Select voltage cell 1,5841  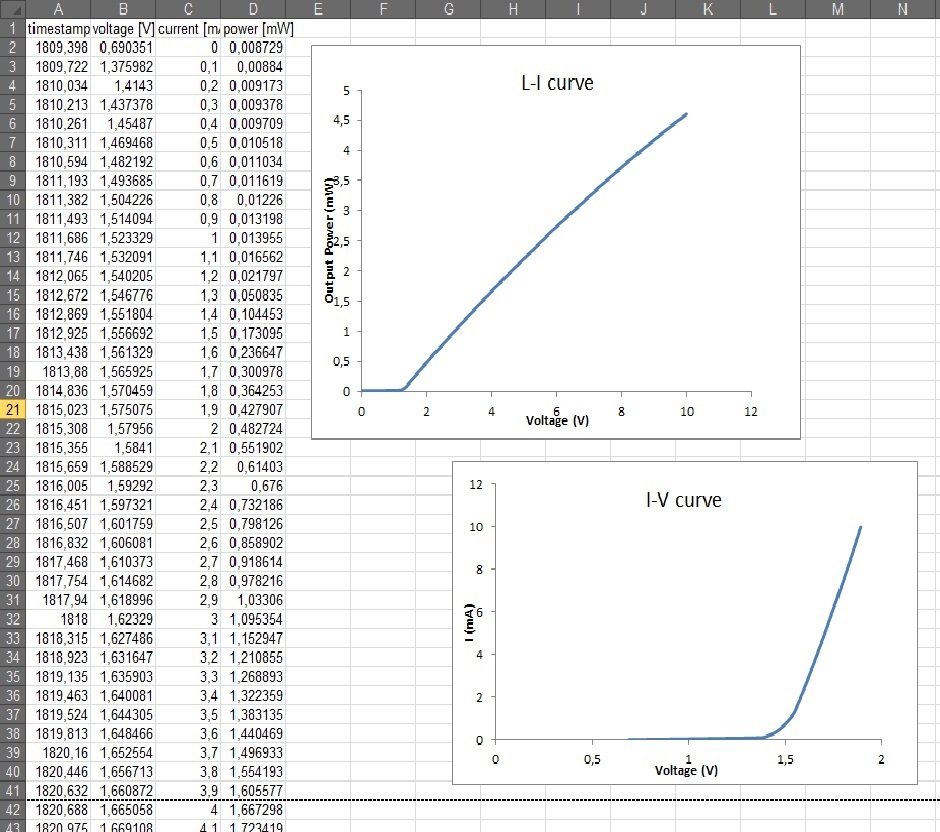(123, 448)
